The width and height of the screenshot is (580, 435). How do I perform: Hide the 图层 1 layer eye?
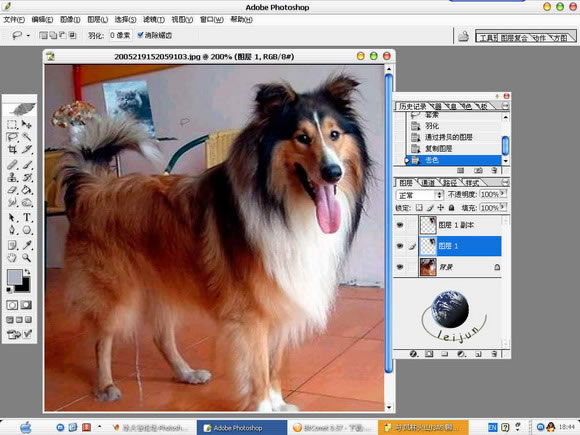point(400,246)
